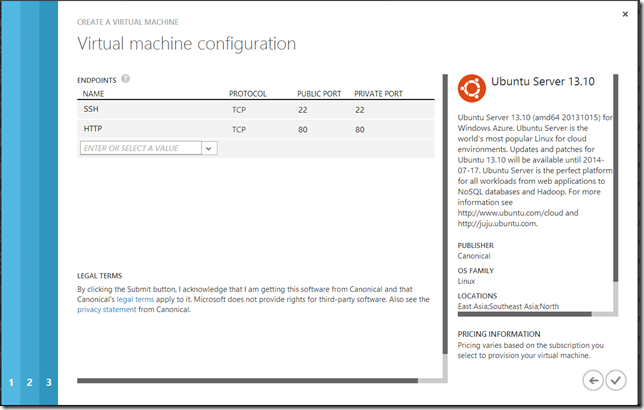Click the OS FAMILY label
Image resolution: width=644 pixels, height=410 pixels.
click(476, 271)
